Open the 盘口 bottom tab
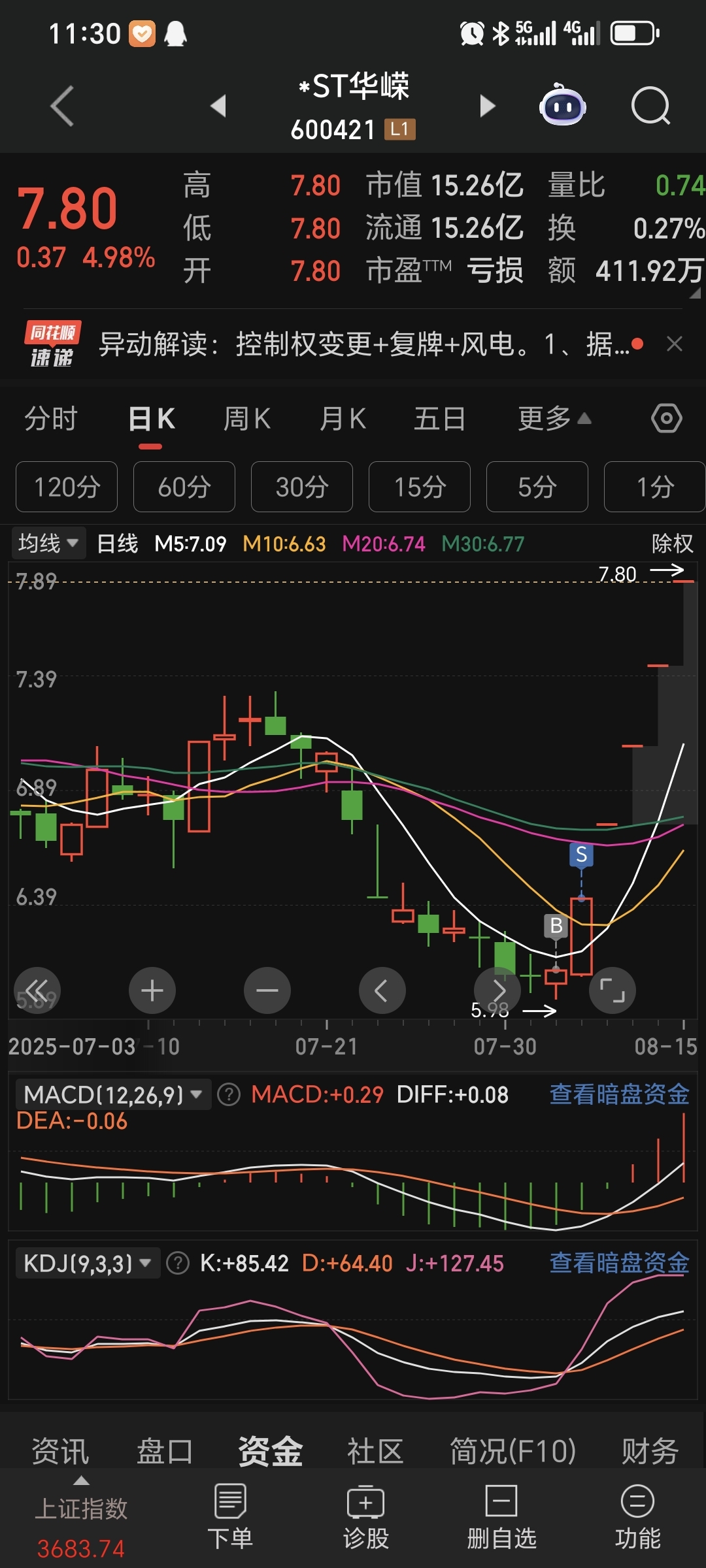Viewport: 706px width, 1568px height. (165, 1451)
